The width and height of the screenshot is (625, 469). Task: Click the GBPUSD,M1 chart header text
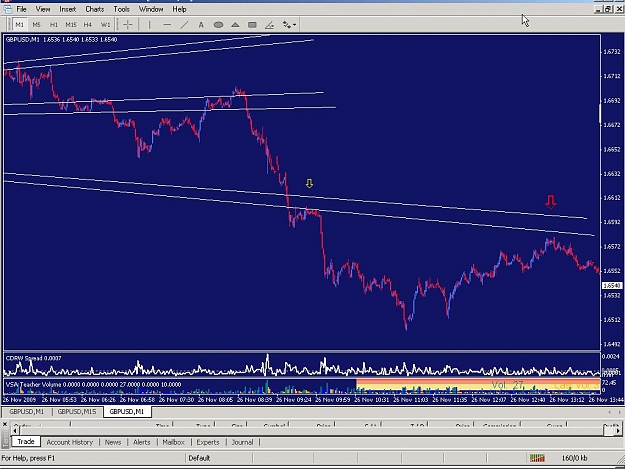[62, 39]
